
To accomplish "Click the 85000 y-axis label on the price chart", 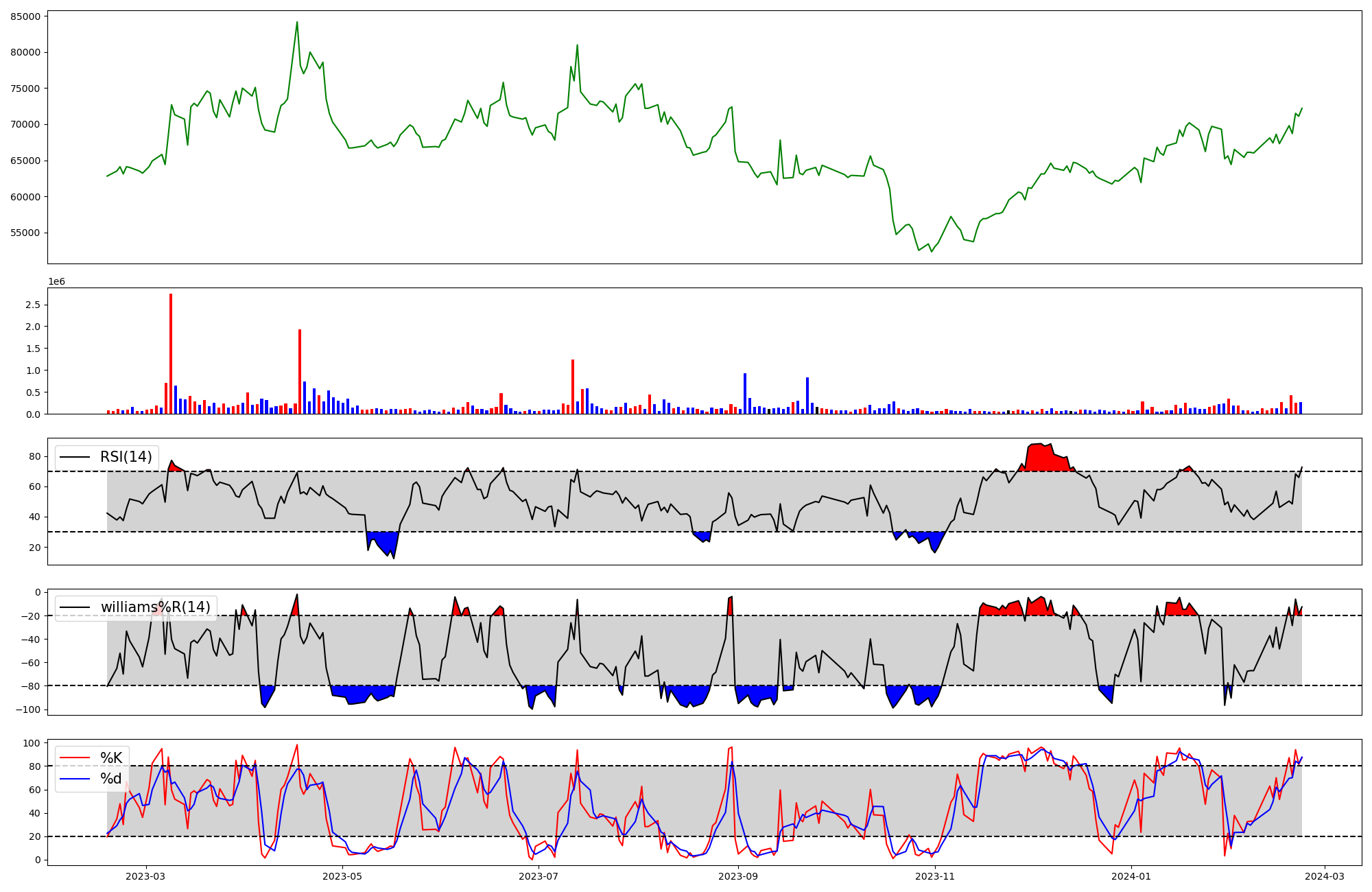I will tap(25, 16).
